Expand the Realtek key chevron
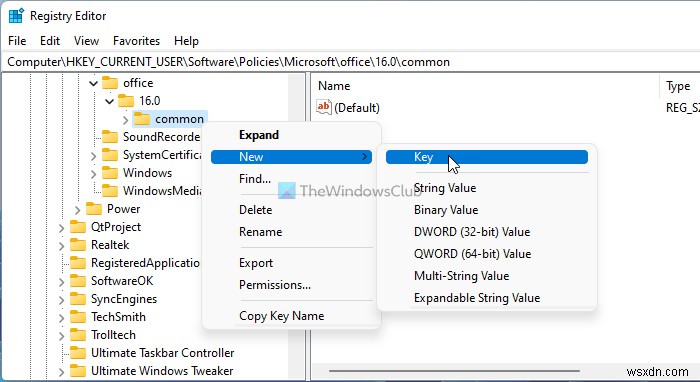 [61, 245]
